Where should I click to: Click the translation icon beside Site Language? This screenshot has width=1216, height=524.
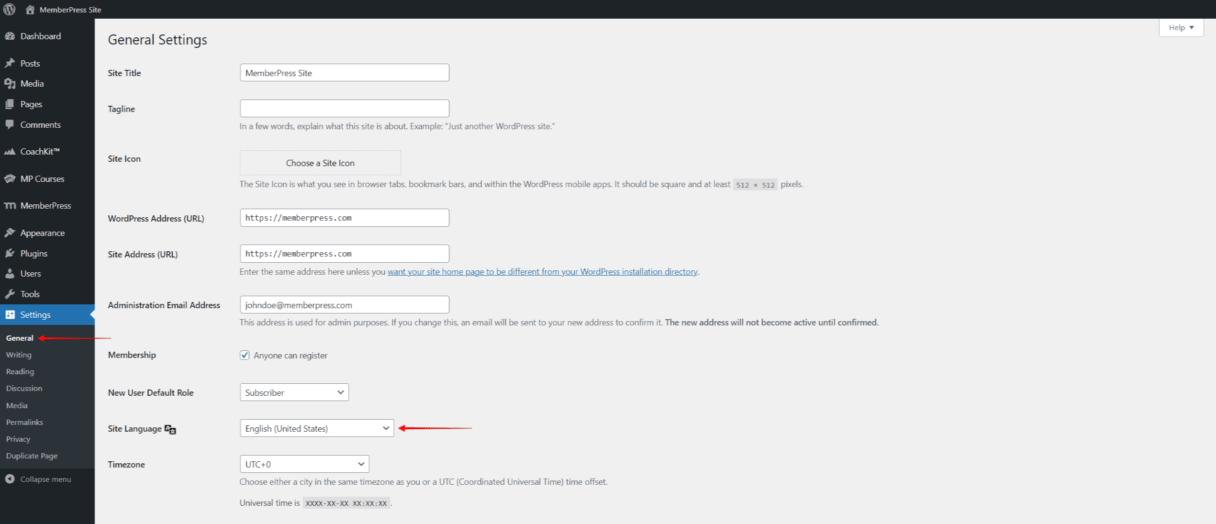coord(170,429)
